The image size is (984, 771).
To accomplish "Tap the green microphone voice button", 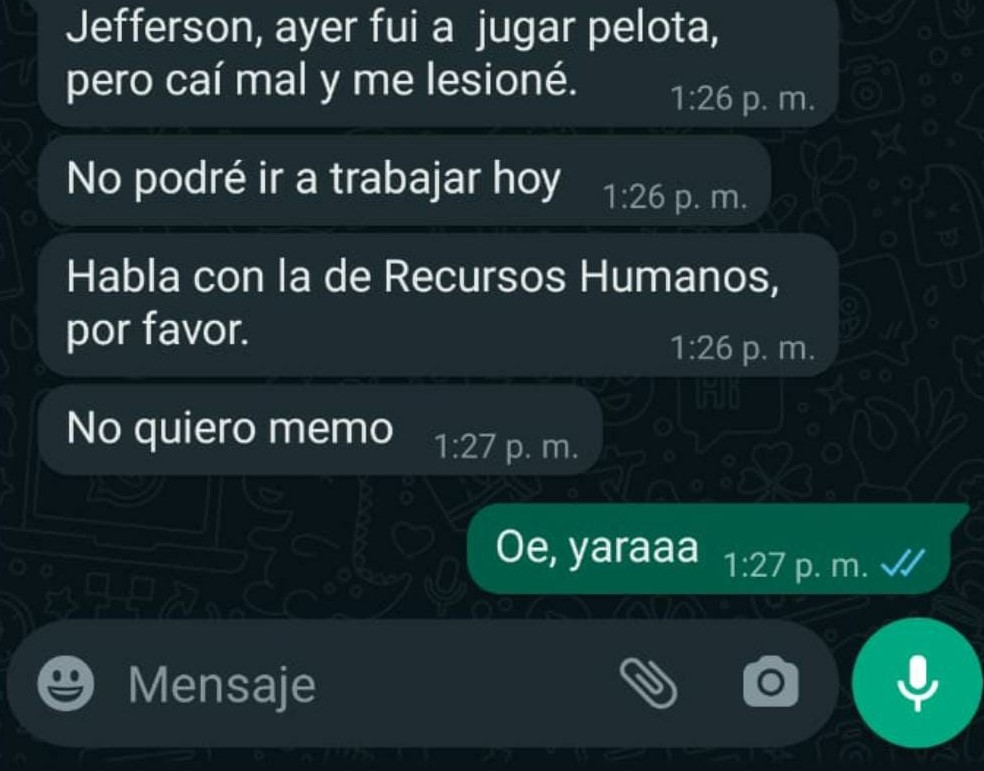I will 917,683.
